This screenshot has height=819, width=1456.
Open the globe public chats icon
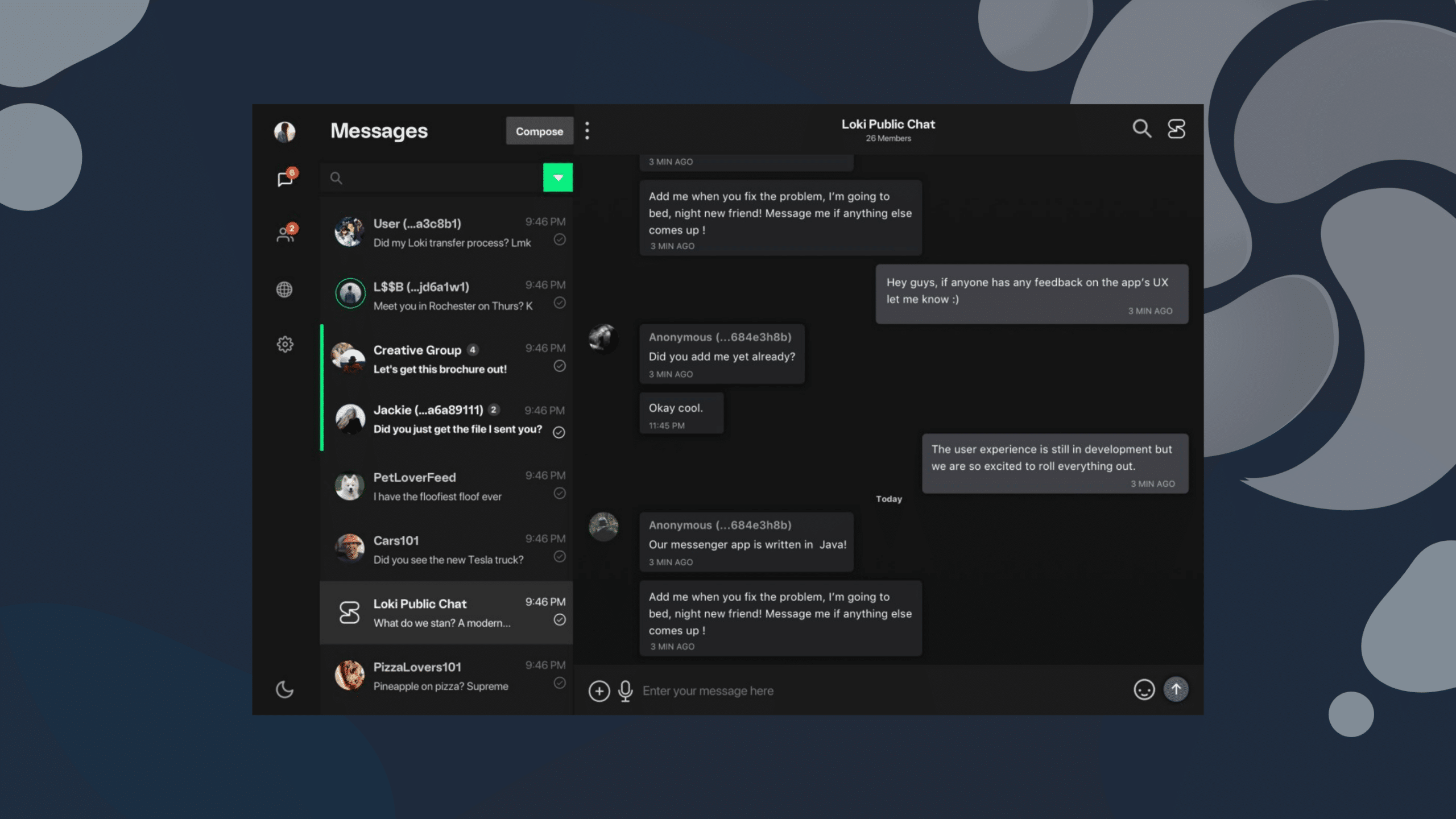284,289
